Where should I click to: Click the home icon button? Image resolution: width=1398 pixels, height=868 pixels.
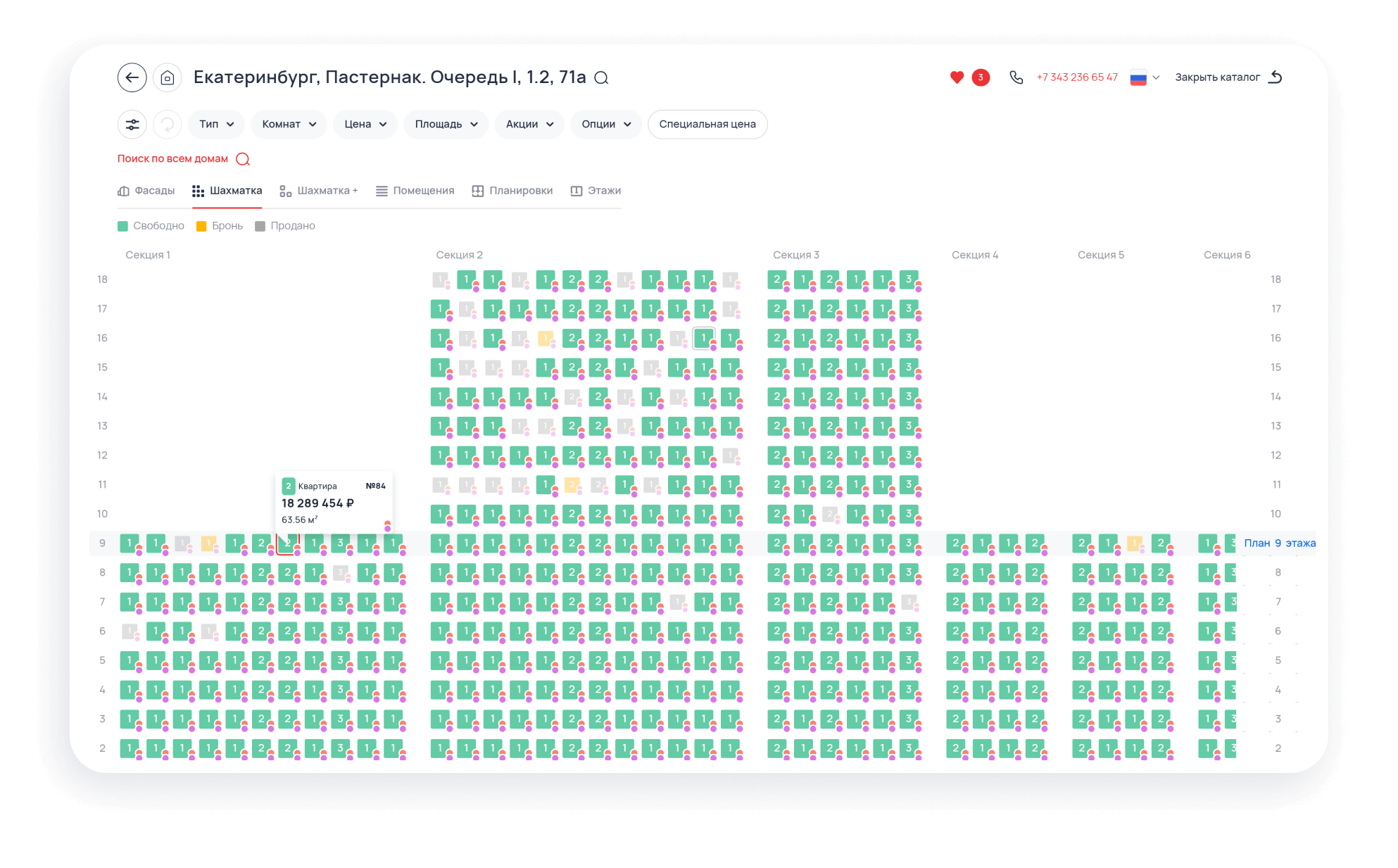tap(168, 77)
